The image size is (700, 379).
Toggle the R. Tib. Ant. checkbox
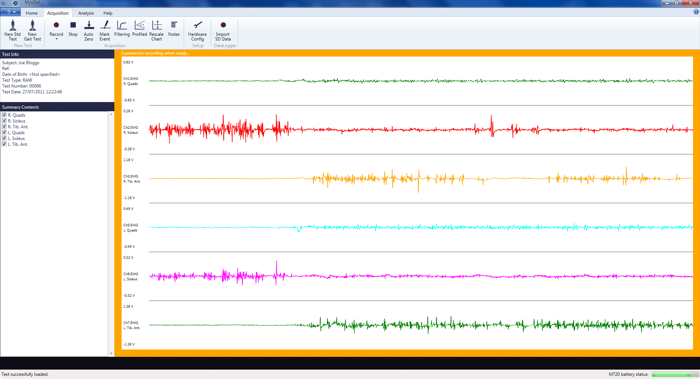pyautogui.click(x=4, y=127)
